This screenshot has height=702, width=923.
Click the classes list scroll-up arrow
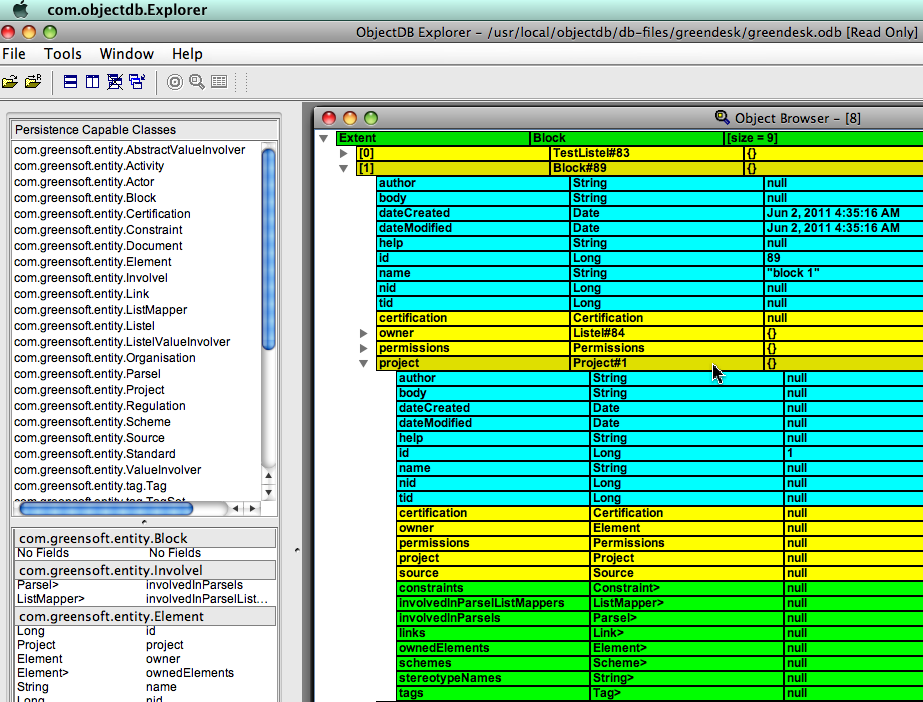(x=268, y=475)
